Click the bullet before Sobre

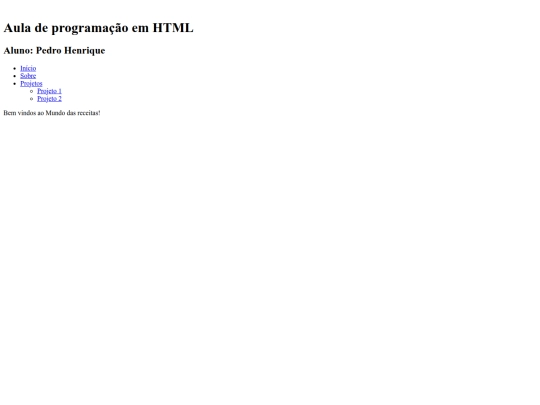(x=14, y=76)
